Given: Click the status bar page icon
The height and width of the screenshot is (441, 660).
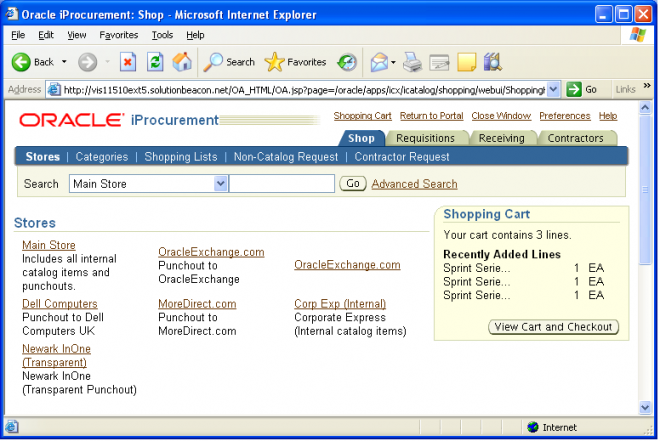Looking at the screenshot, I should (11, 427).
